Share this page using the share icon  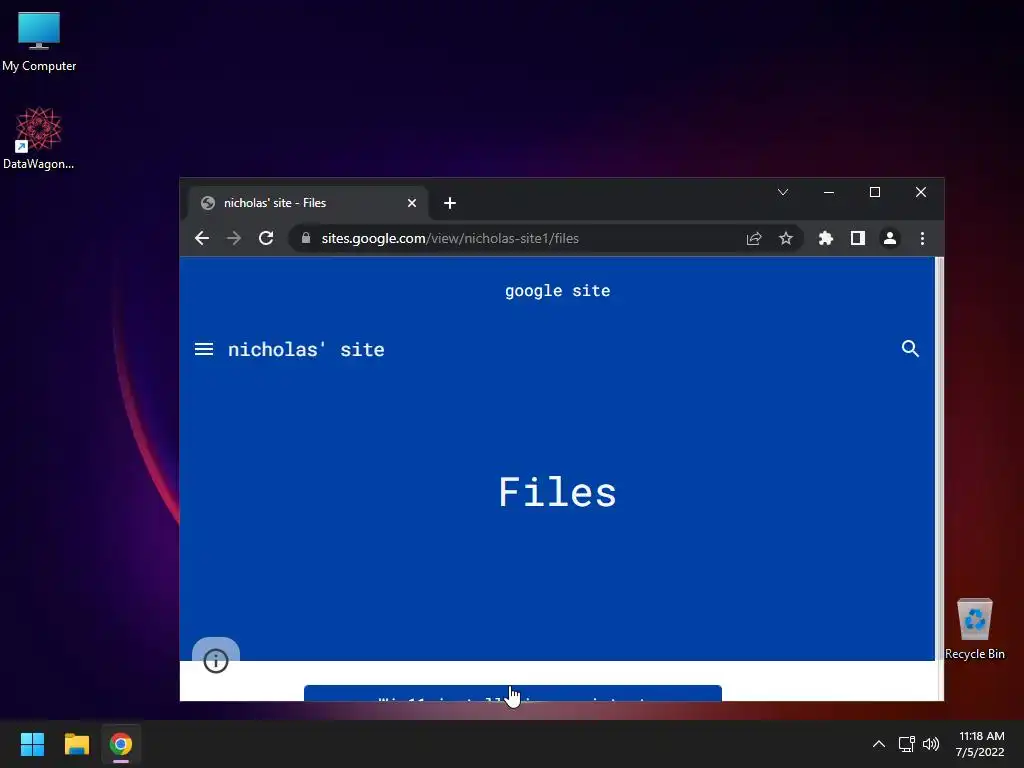tap(754, 238)
